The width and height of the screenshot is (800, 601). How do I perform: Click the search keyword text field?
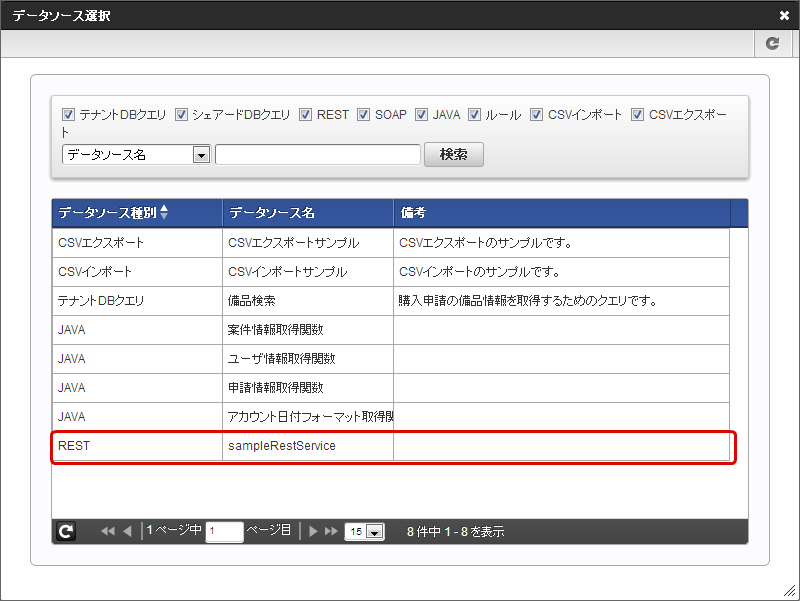[x=317, y=155]
